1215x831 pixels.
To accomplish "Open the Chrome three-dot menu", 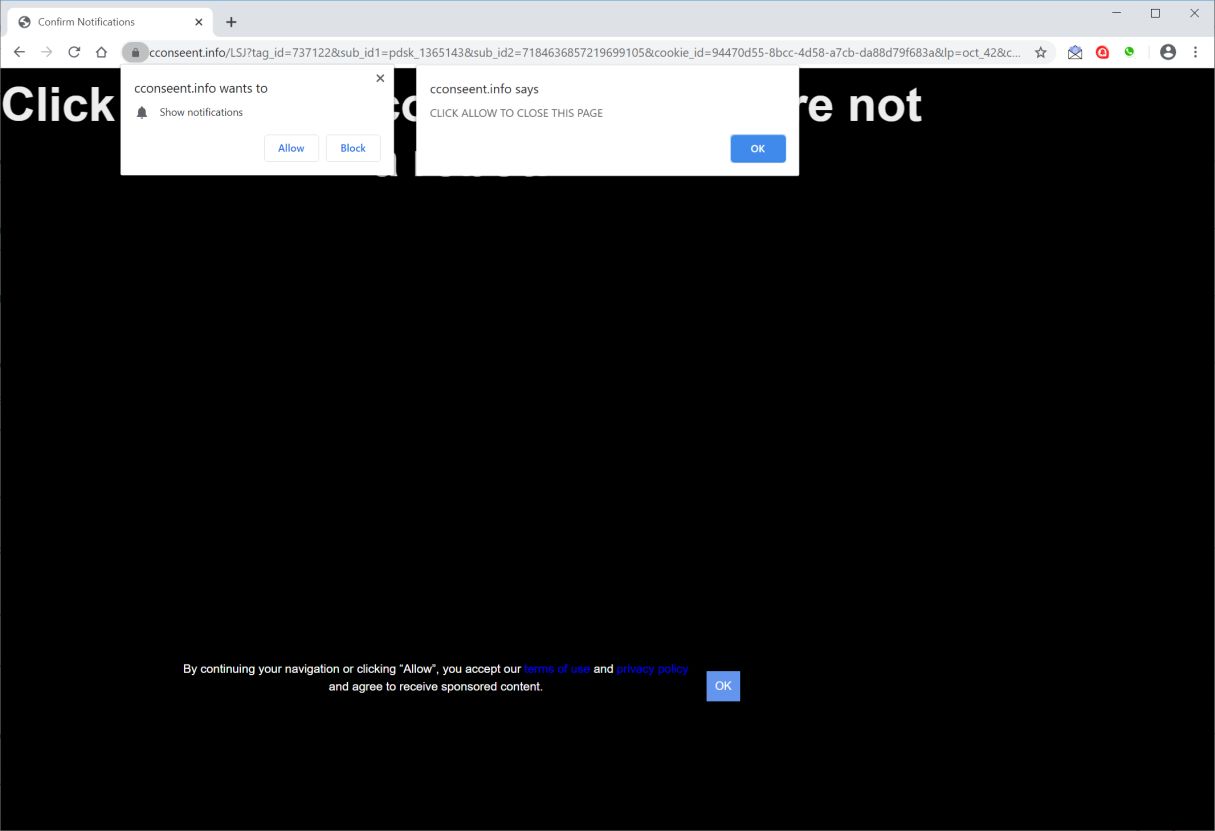I will point(1195,52).
